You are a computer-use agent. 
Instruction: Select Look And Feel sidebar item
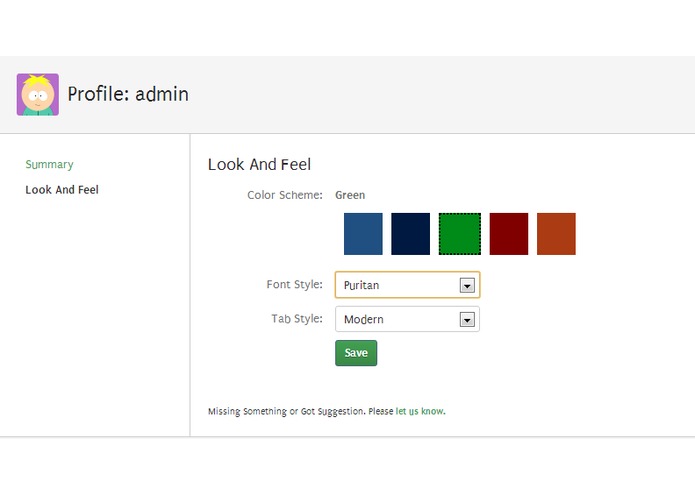[62, 190]
